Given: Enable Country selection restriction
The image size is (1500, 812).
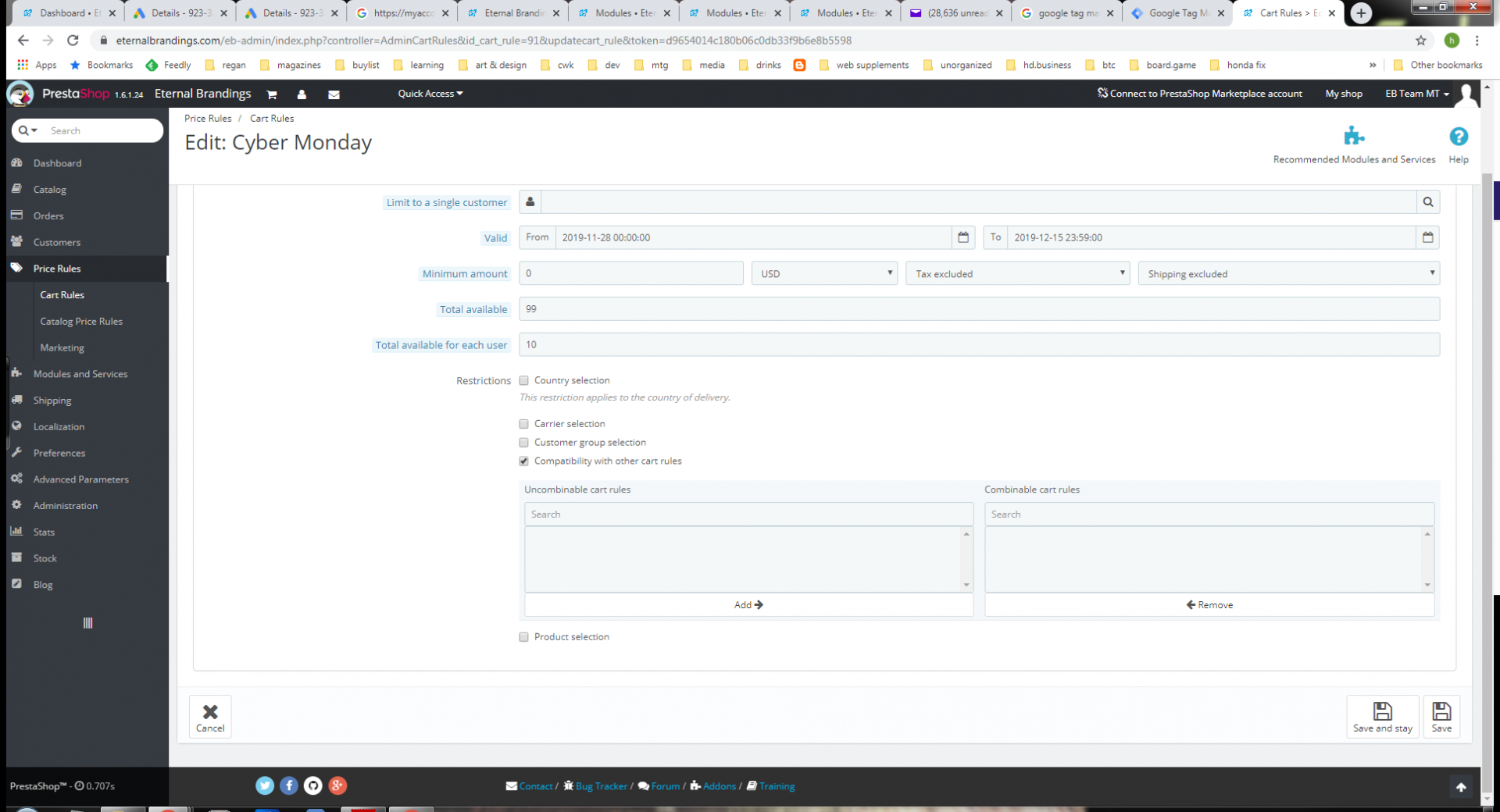Looking at the screenshot, I should [523, 380].
